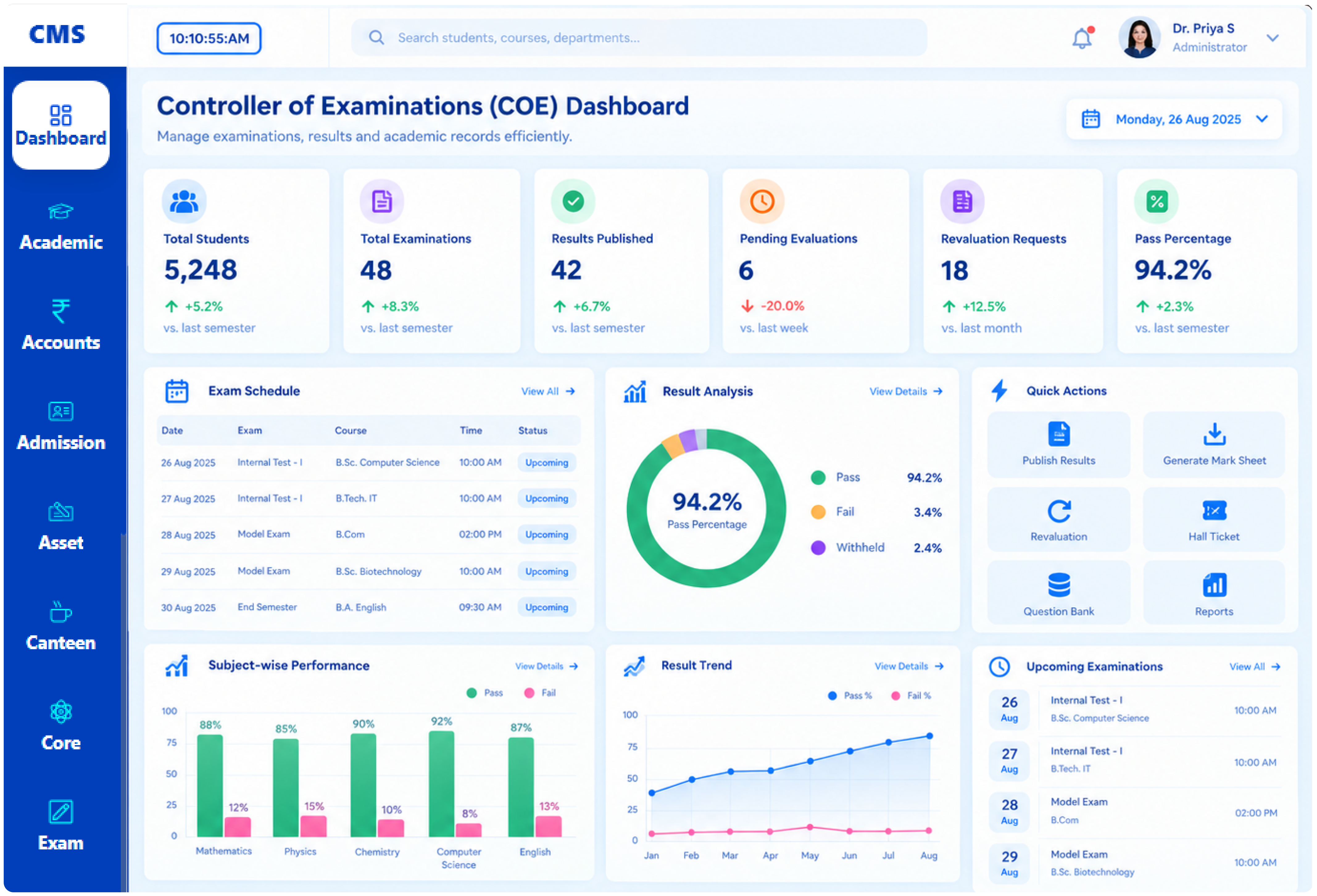Click View Details in Result Trend
The height and width of the screenshot is (896, 1317).
909,666
